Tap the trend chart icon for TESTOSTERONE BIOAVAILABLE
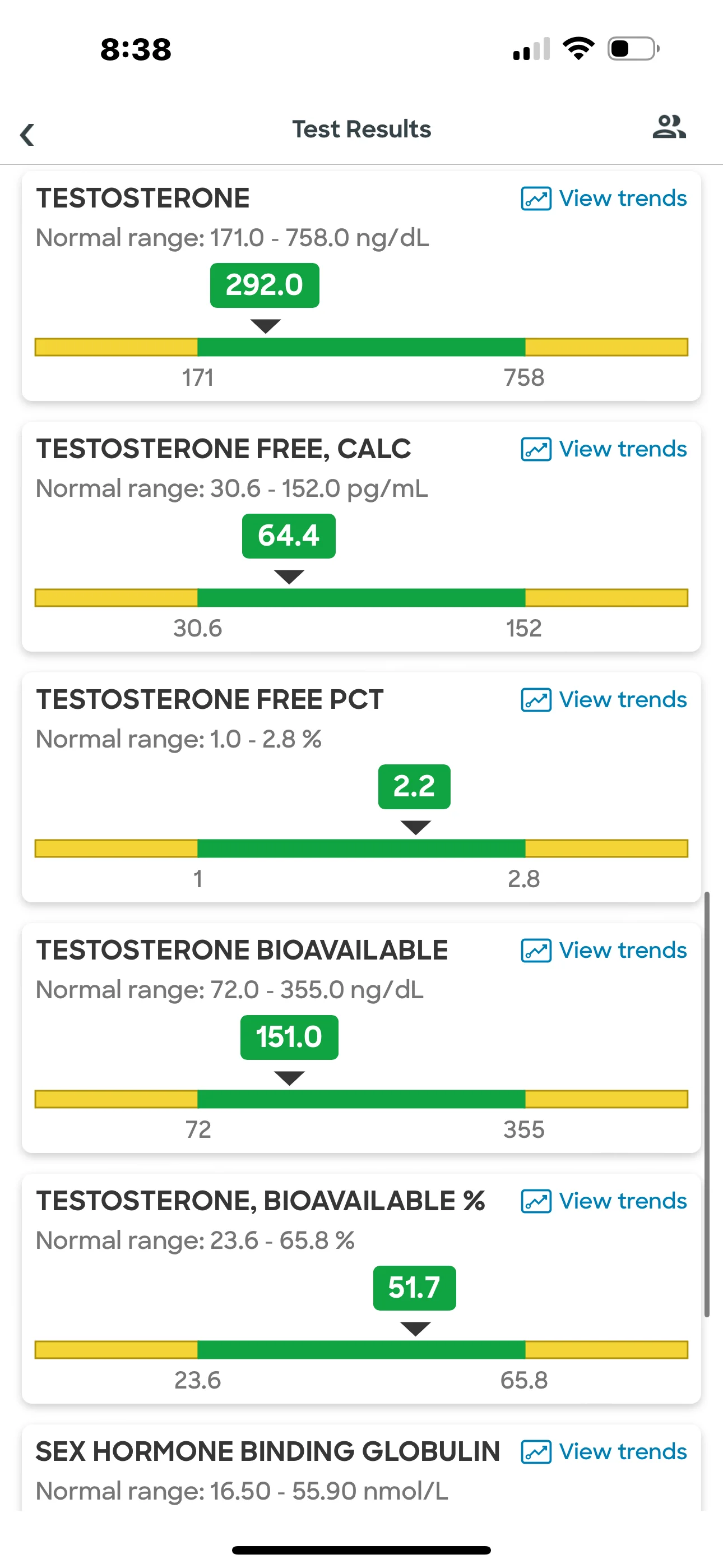 [536, 951]
